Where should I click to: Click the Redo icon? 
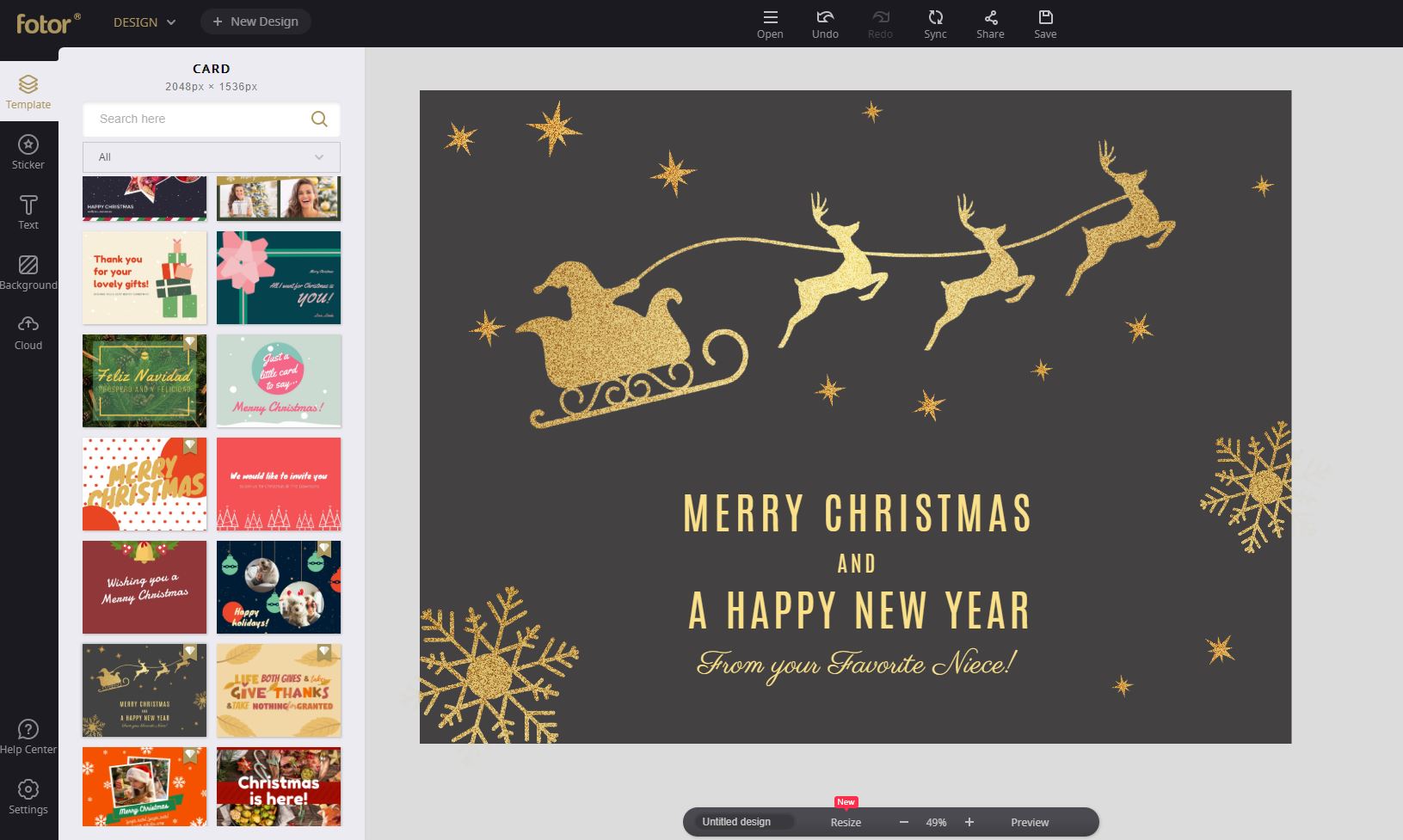coord(880,24)
